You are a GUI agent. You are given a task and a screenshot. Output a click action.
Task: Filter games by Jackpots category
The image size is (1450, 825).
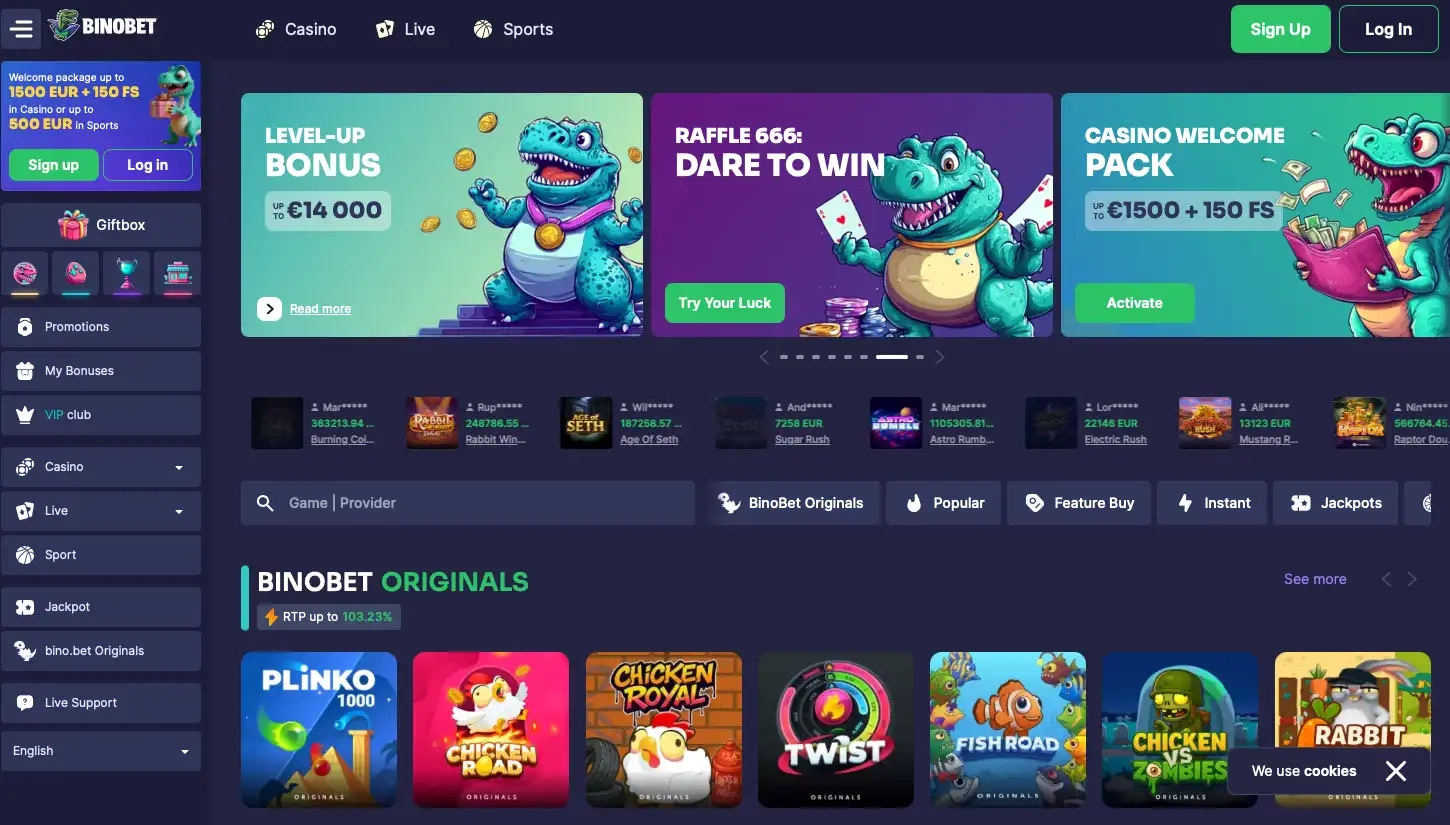(x=1336, y=503)
